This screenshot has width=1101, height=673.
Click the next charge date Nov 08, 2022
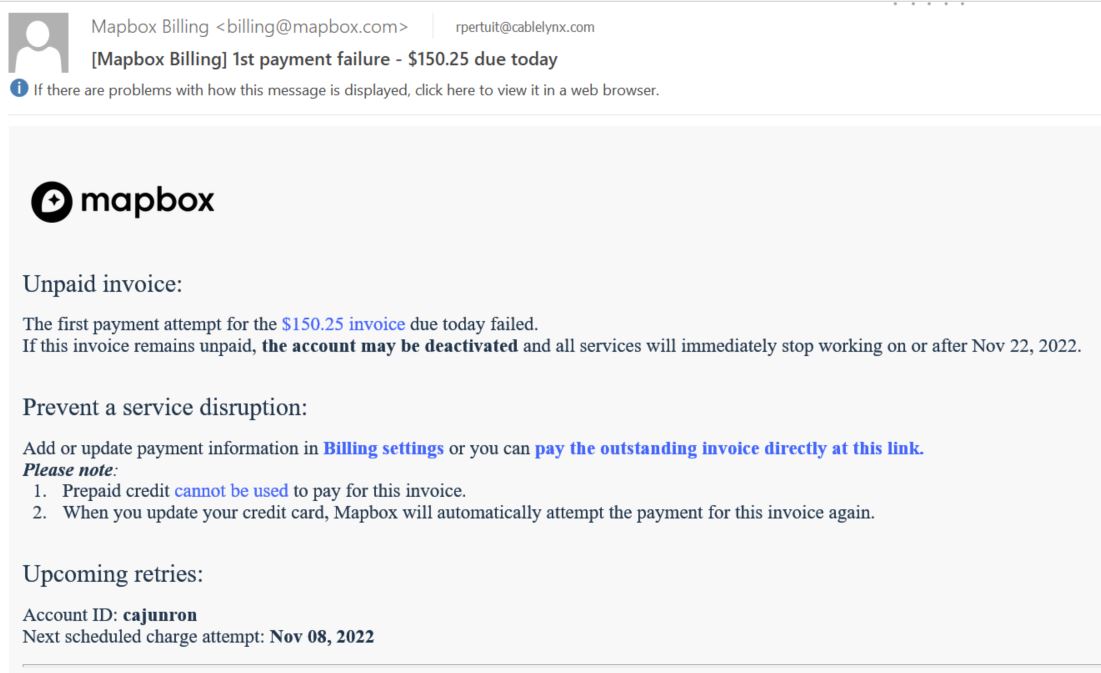point(322,636)
